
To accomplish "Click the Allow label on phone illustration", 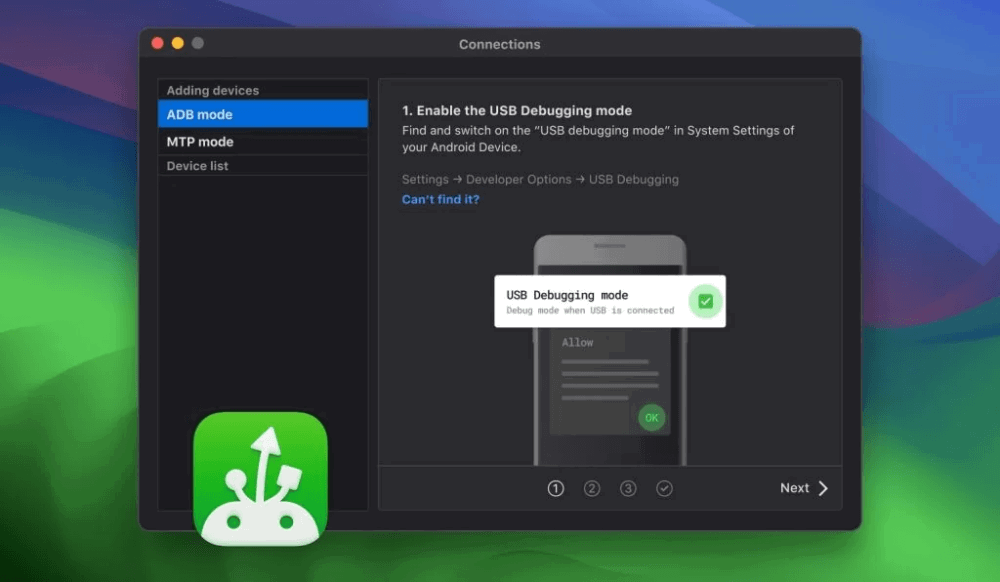I will (577, 342).
